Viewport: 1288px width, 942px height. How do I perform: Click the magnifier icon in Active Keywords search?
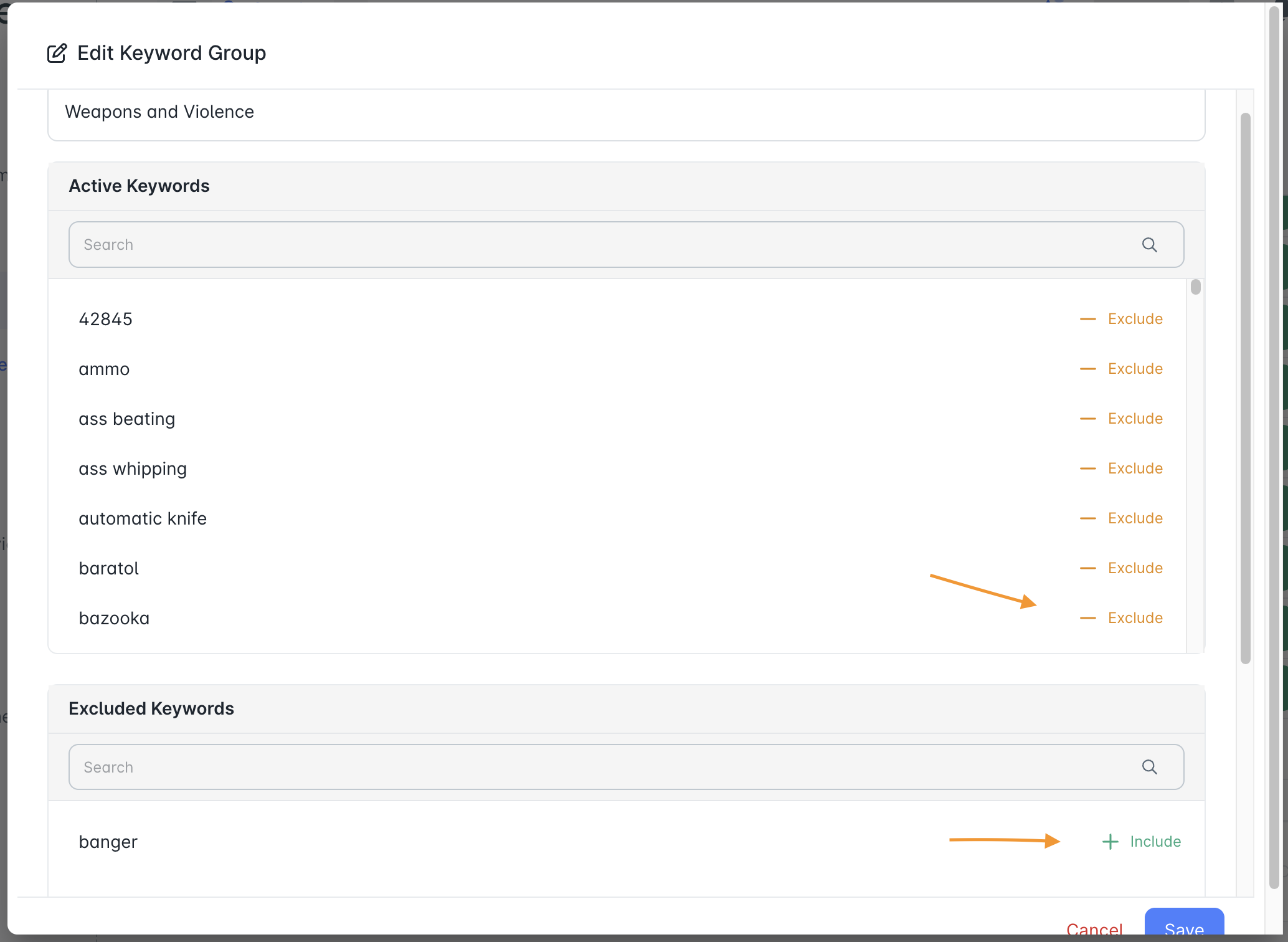(1149, 245)
